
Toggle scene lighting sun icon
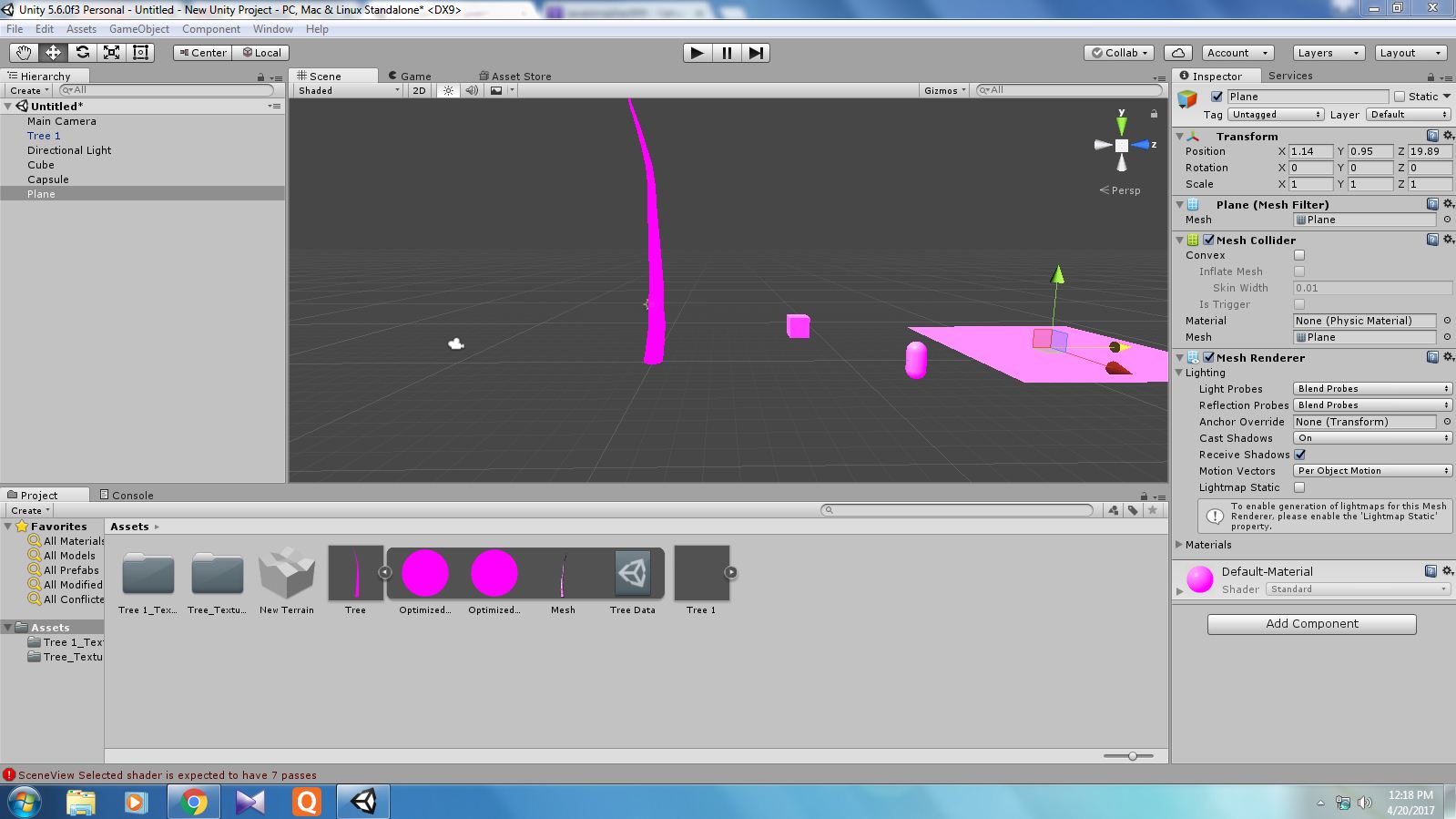click(x=448, y=90)
